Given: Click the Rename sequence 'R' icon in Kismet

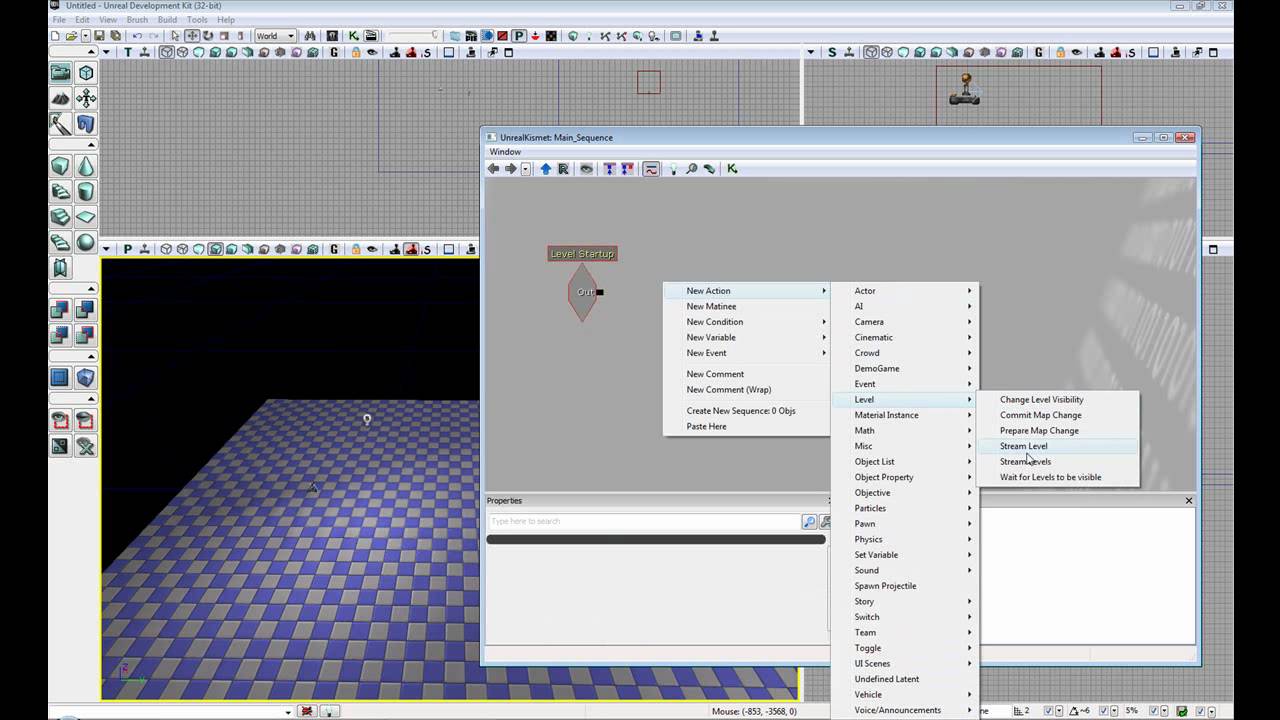Looking at the screenshot, I should 563,169.
